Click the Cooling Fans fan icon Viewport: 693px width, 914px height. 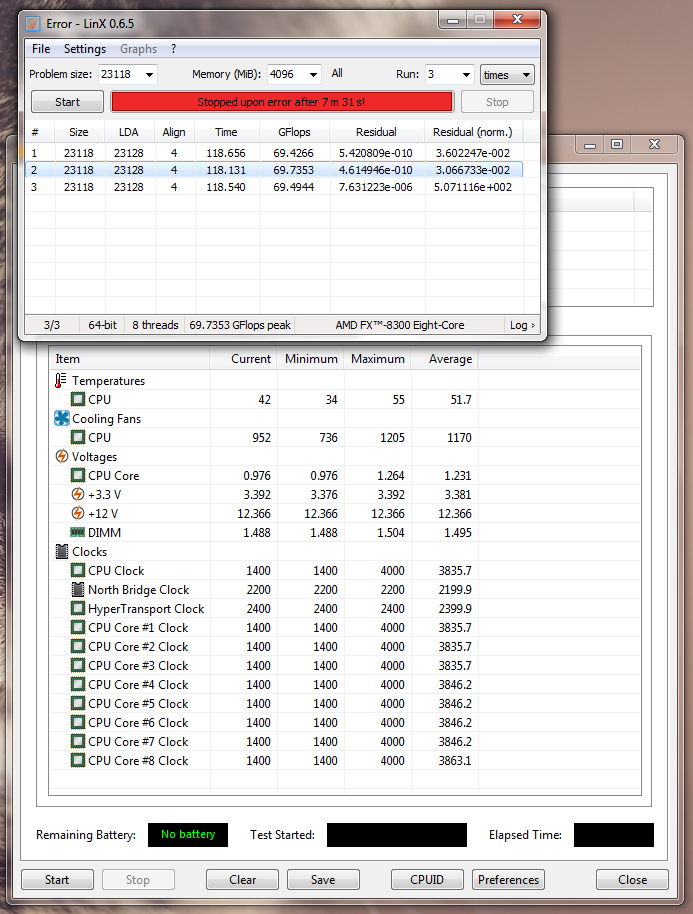point(62,419)
